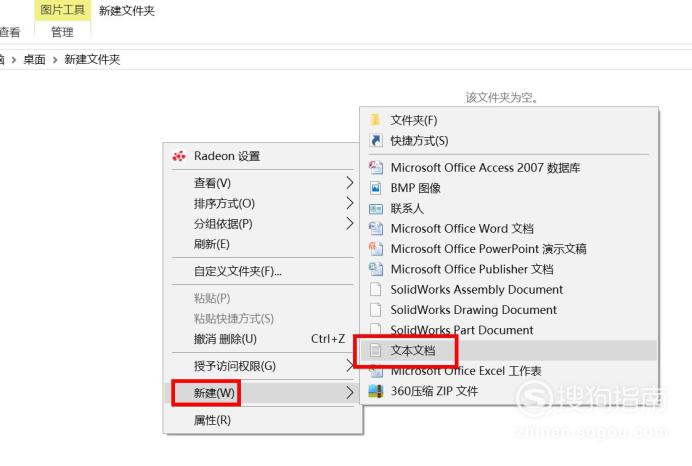
Task: Expand the 分组依据(P) submenu arrow
Action: [x=350, y=223]
